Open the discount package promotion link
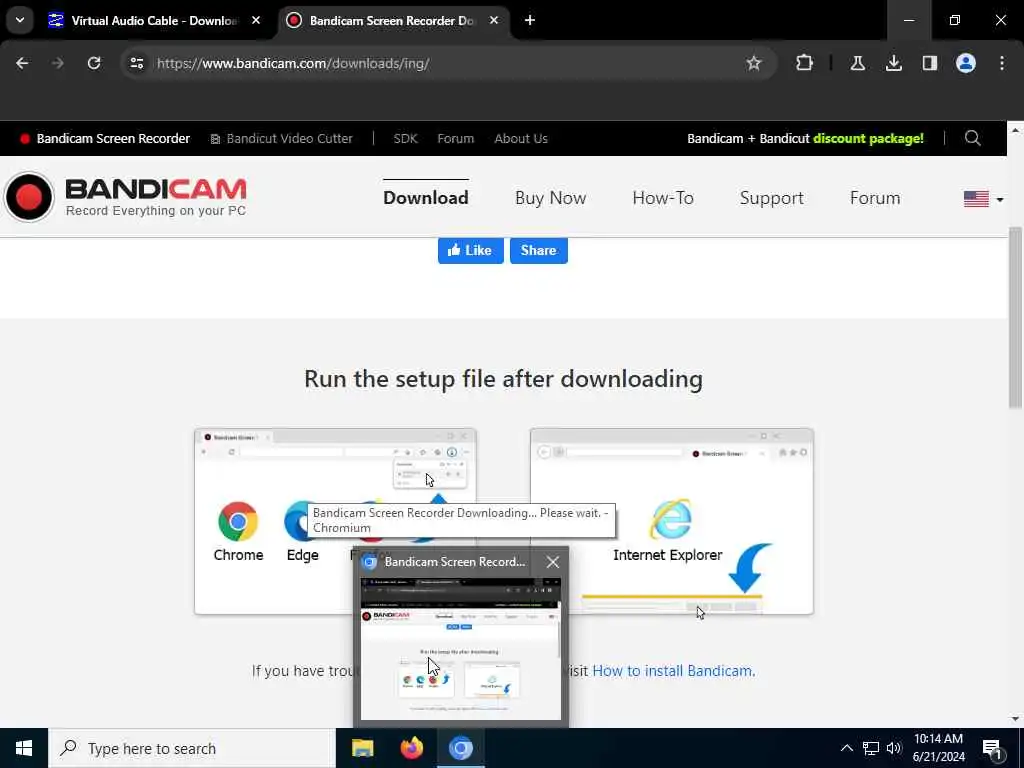The height and width of the screenshot is (768, 1024). click(805, 138)
